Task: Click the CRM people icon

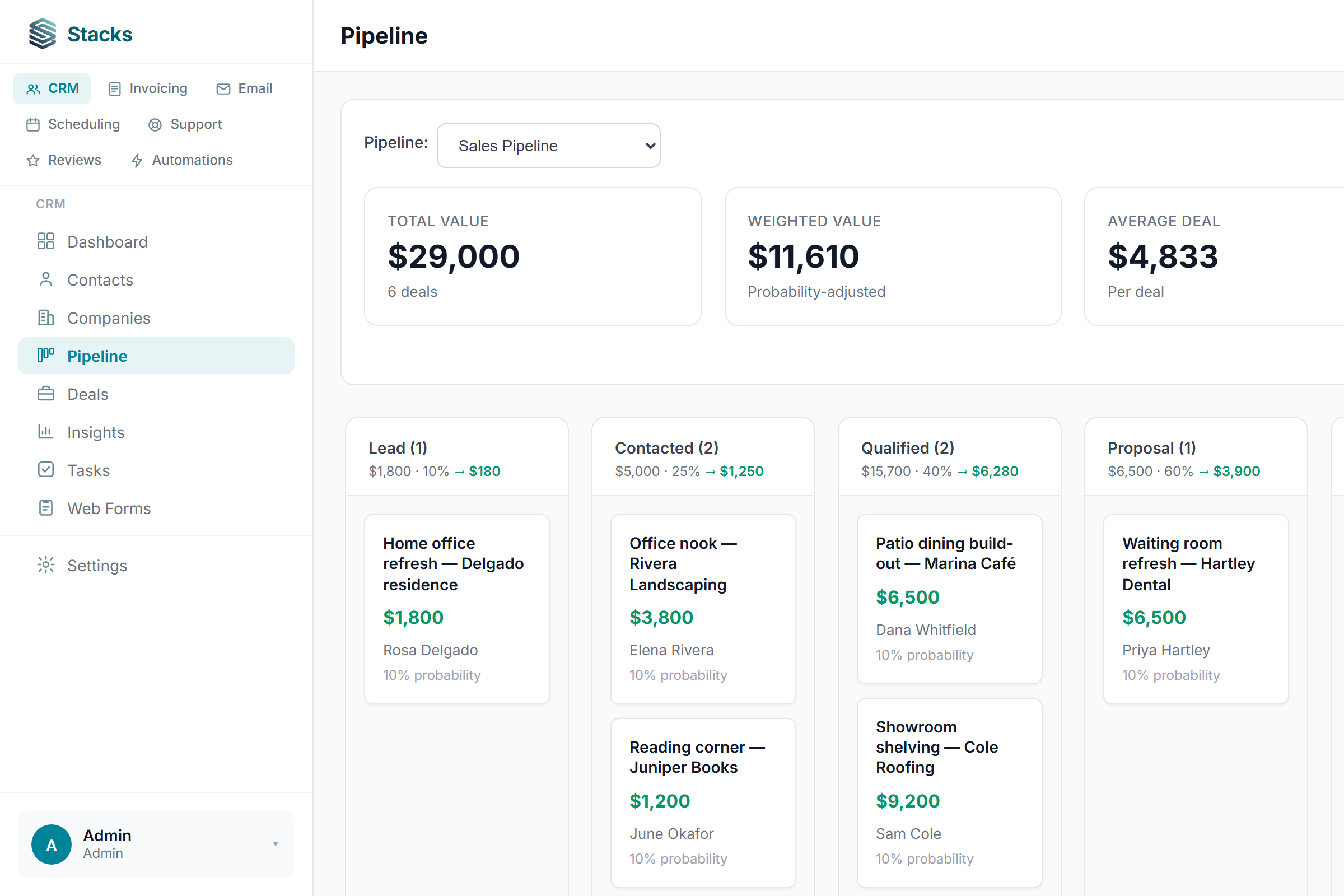Action: [x=33, y=89]
